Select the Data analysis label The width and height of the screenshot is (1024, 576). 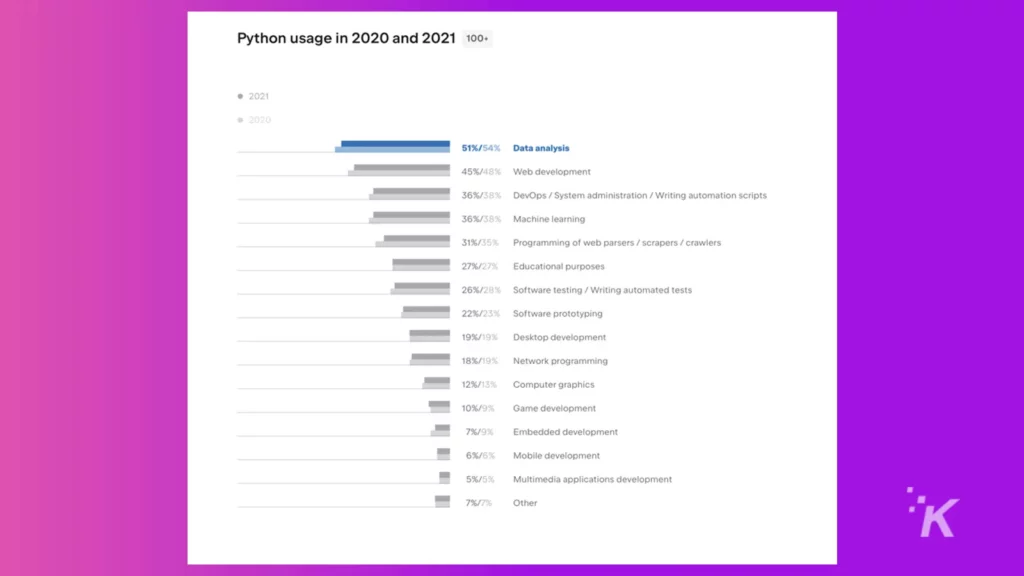pos(541,148)
